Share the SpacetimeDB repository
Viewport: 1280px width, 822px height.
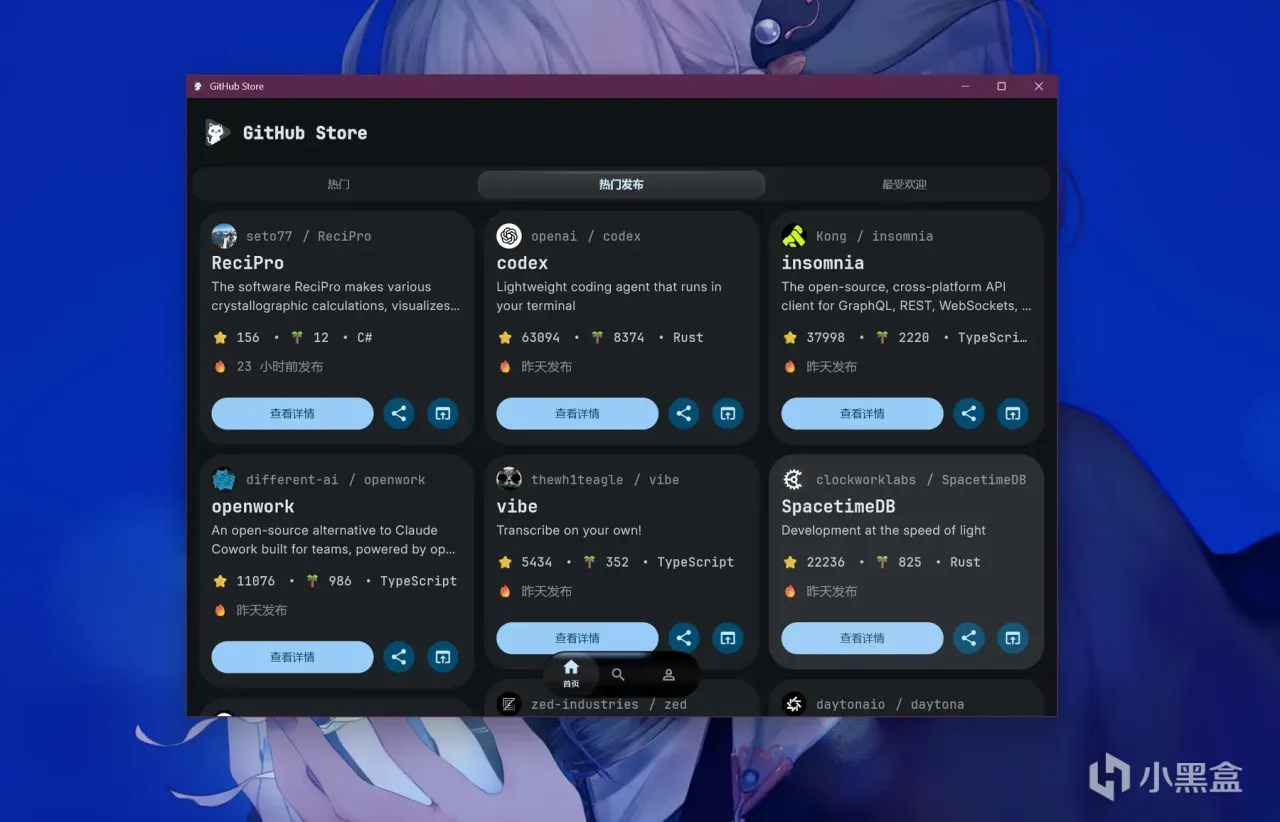click(969, 638)
